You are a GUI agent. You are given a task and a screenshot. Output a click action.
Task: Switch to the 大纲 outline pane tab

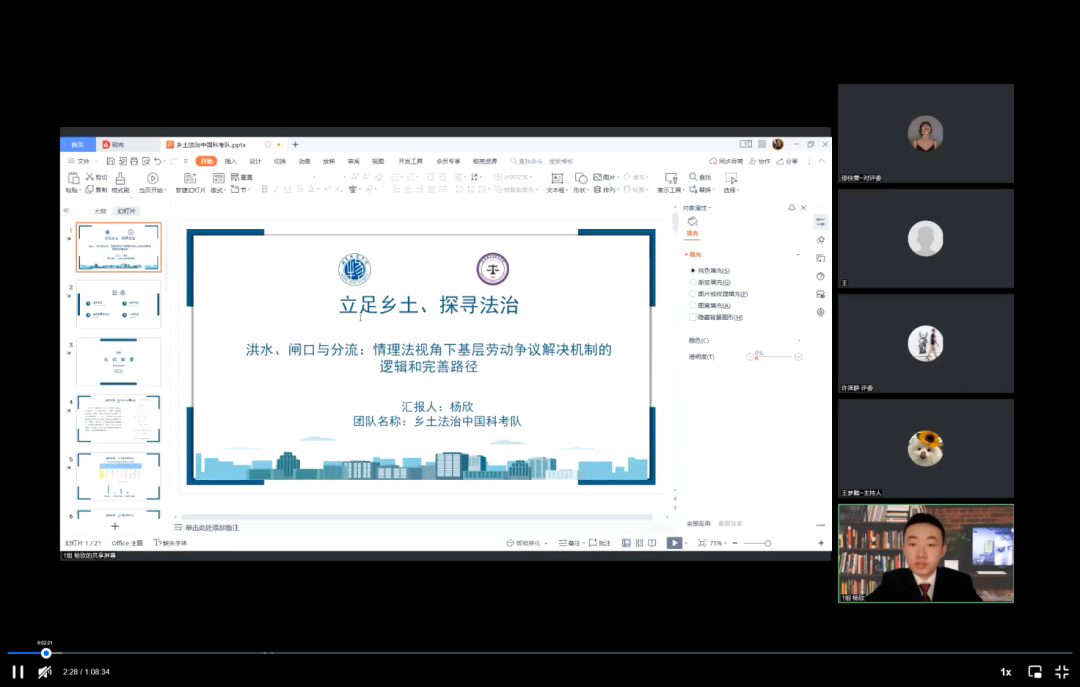(100, 211)
